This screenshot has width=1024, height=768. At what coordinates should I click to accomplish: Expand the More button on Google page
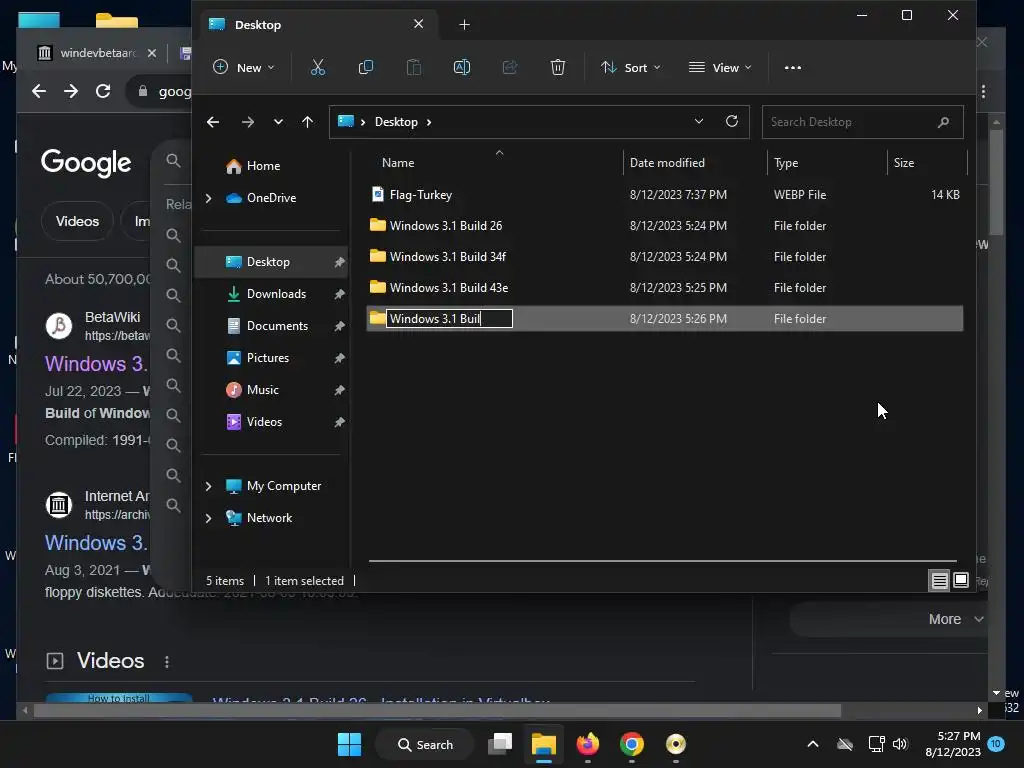tap(955, 619)
